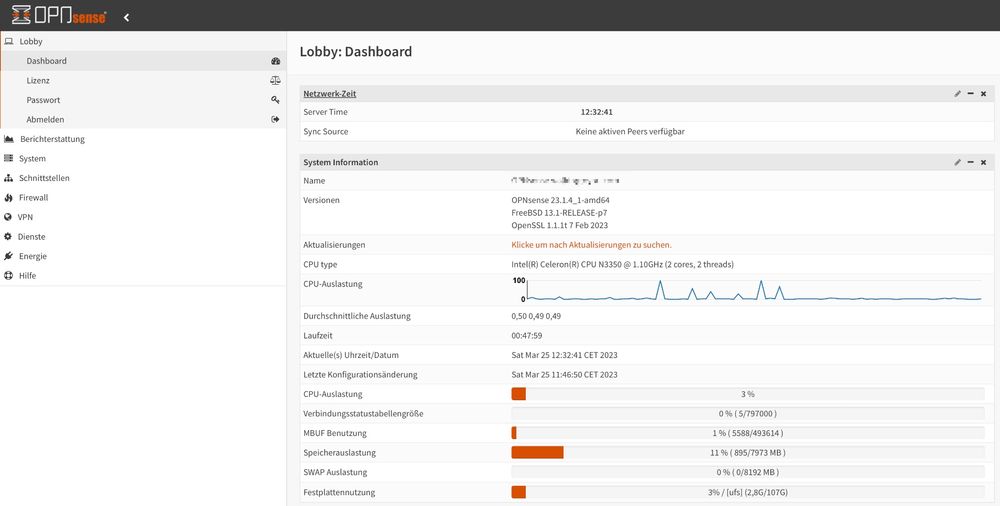Image resolution: width=1000 pixels, height=506 pixels.
Task: Expand the VPN menu
Action: pos(143,217)
